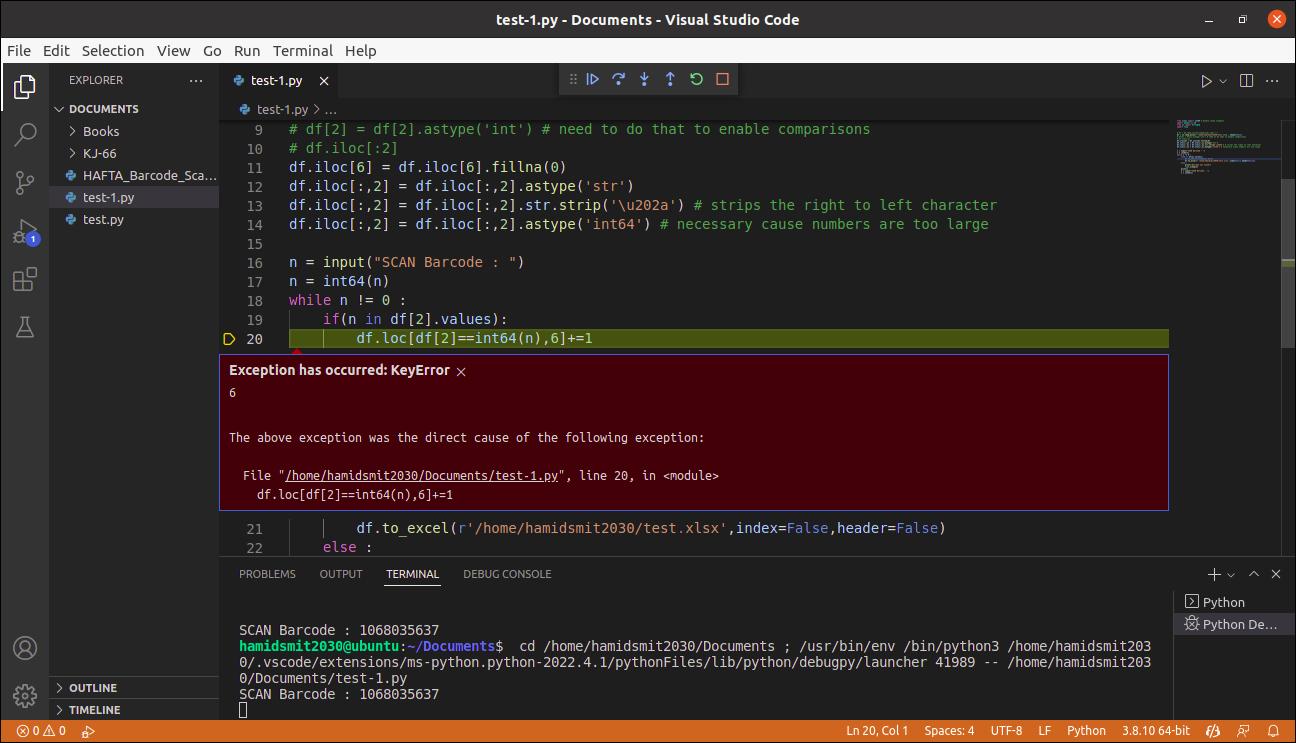
Task: Open the Selection menu
Action: (113, 51)
